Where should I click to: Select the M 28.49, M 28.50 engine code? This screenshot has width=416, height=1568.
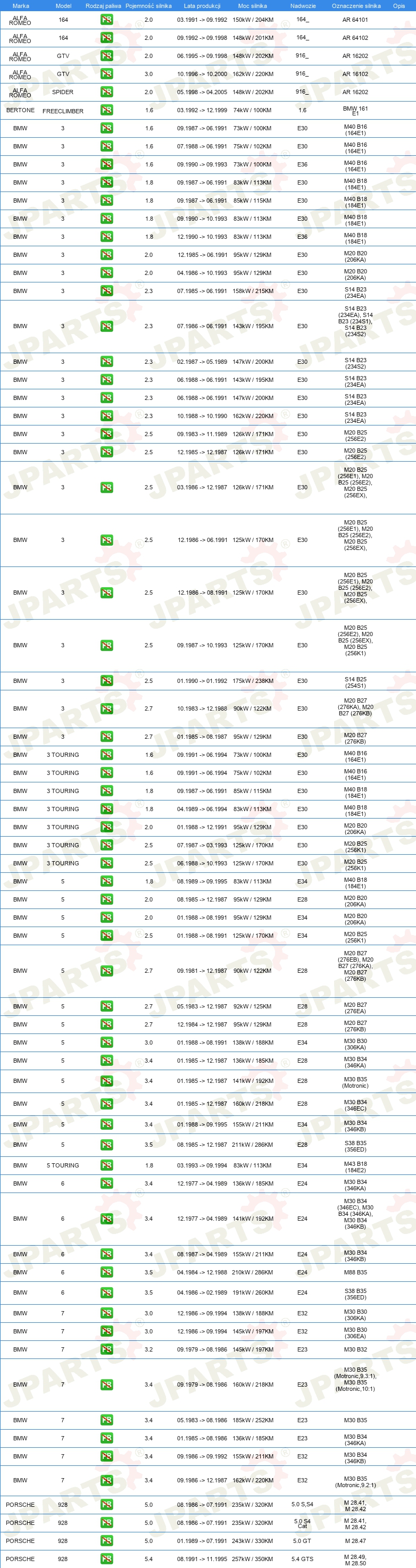[x=355, y=1560]
